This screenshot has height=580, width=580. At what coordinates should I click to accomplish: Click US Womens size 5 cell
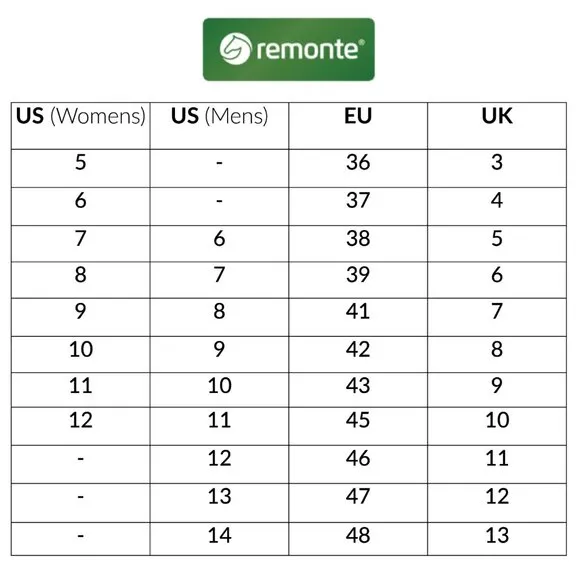[x=81, y=168]
